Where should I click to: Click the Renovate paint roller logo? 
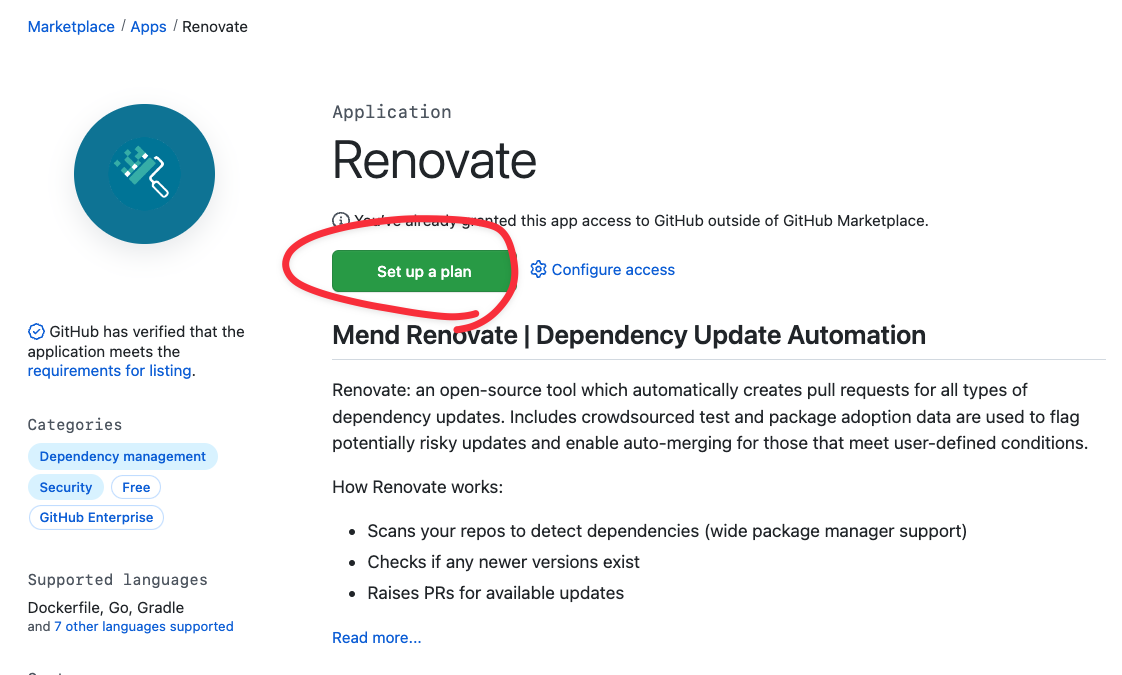click(144, 174)
